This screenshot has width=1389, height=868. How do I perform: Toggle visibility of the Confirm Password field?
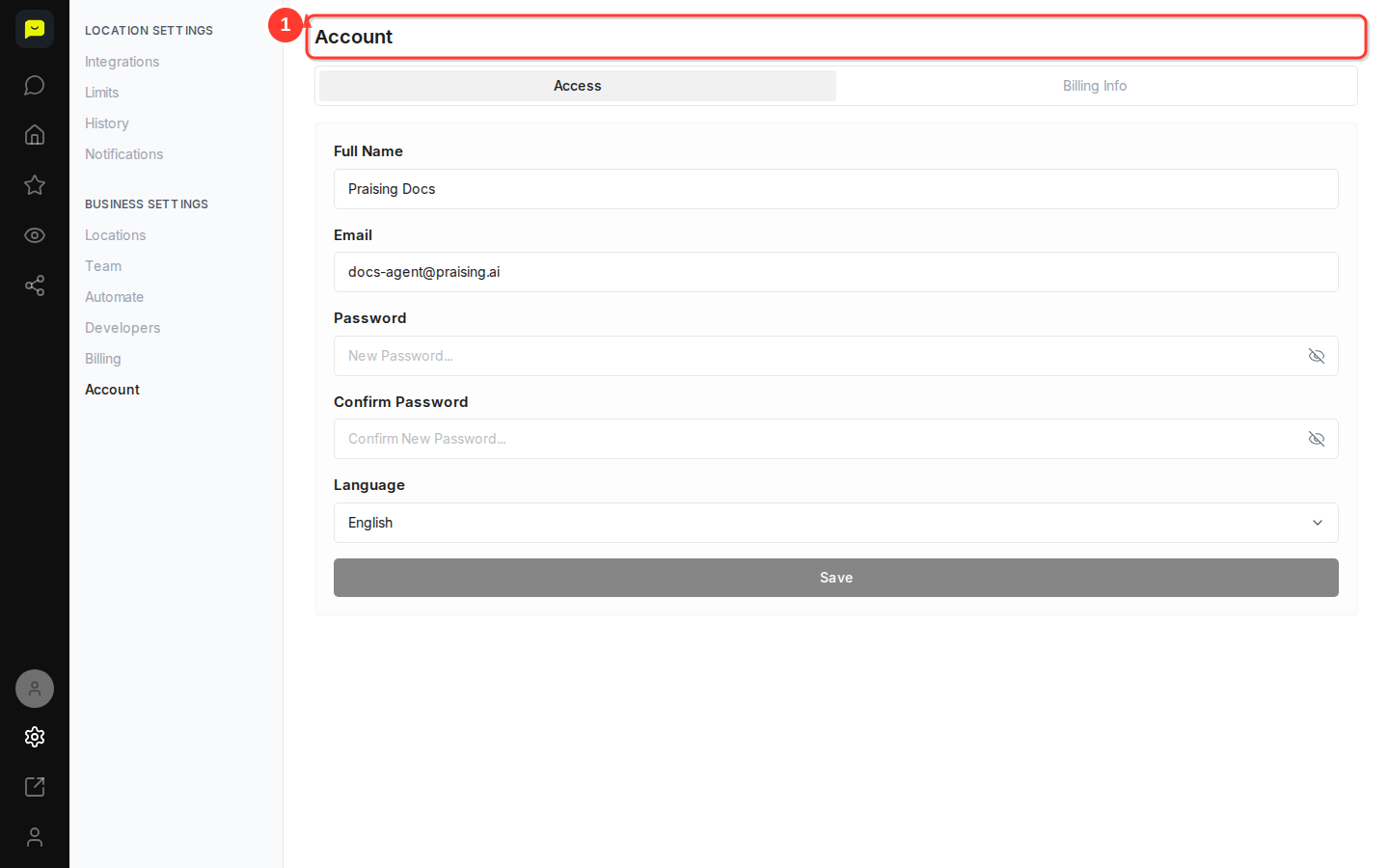(1317, 439)
